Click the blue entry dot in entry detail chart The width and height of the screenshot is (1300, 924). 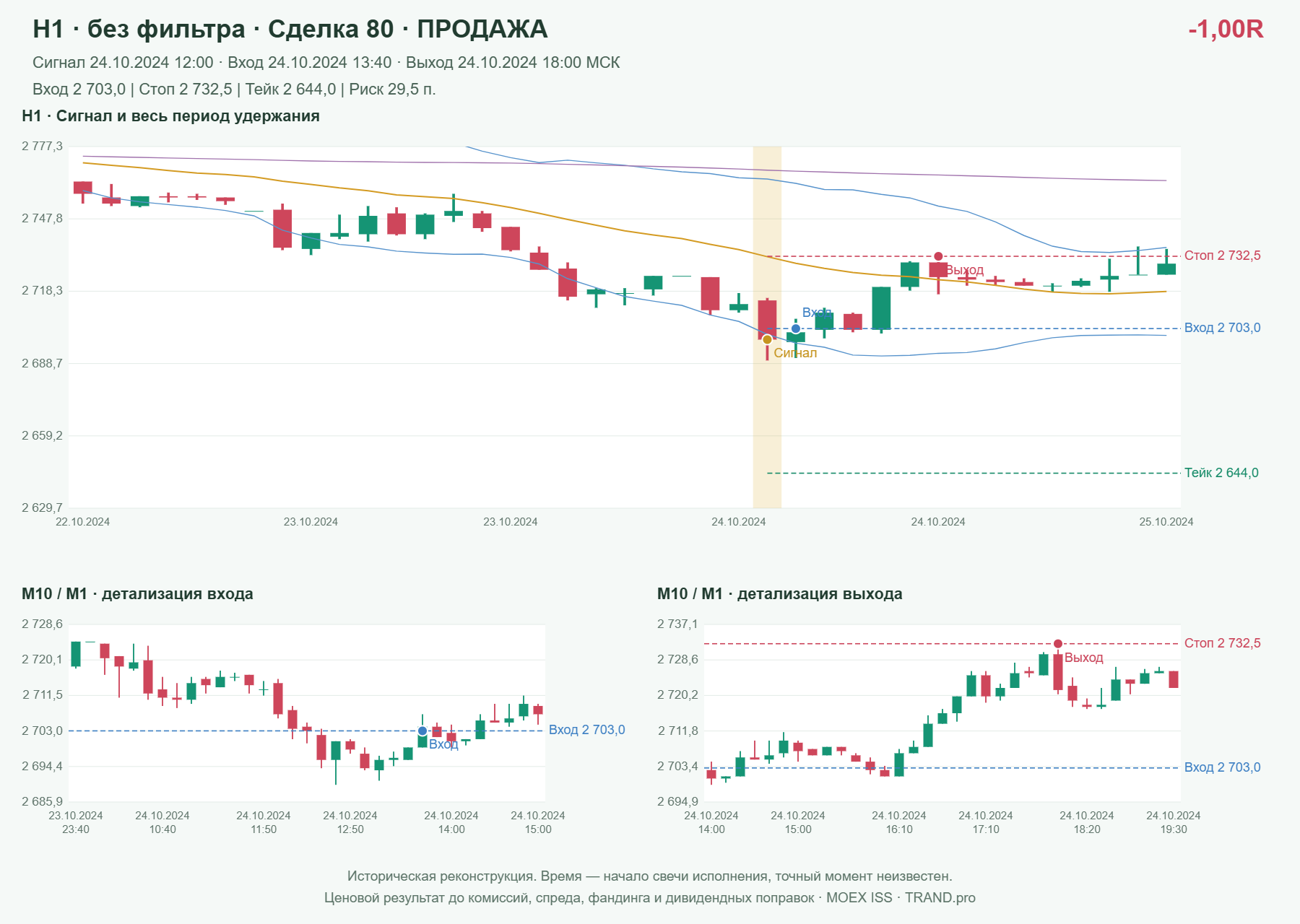pyautogui.click(x=422, y=731)
